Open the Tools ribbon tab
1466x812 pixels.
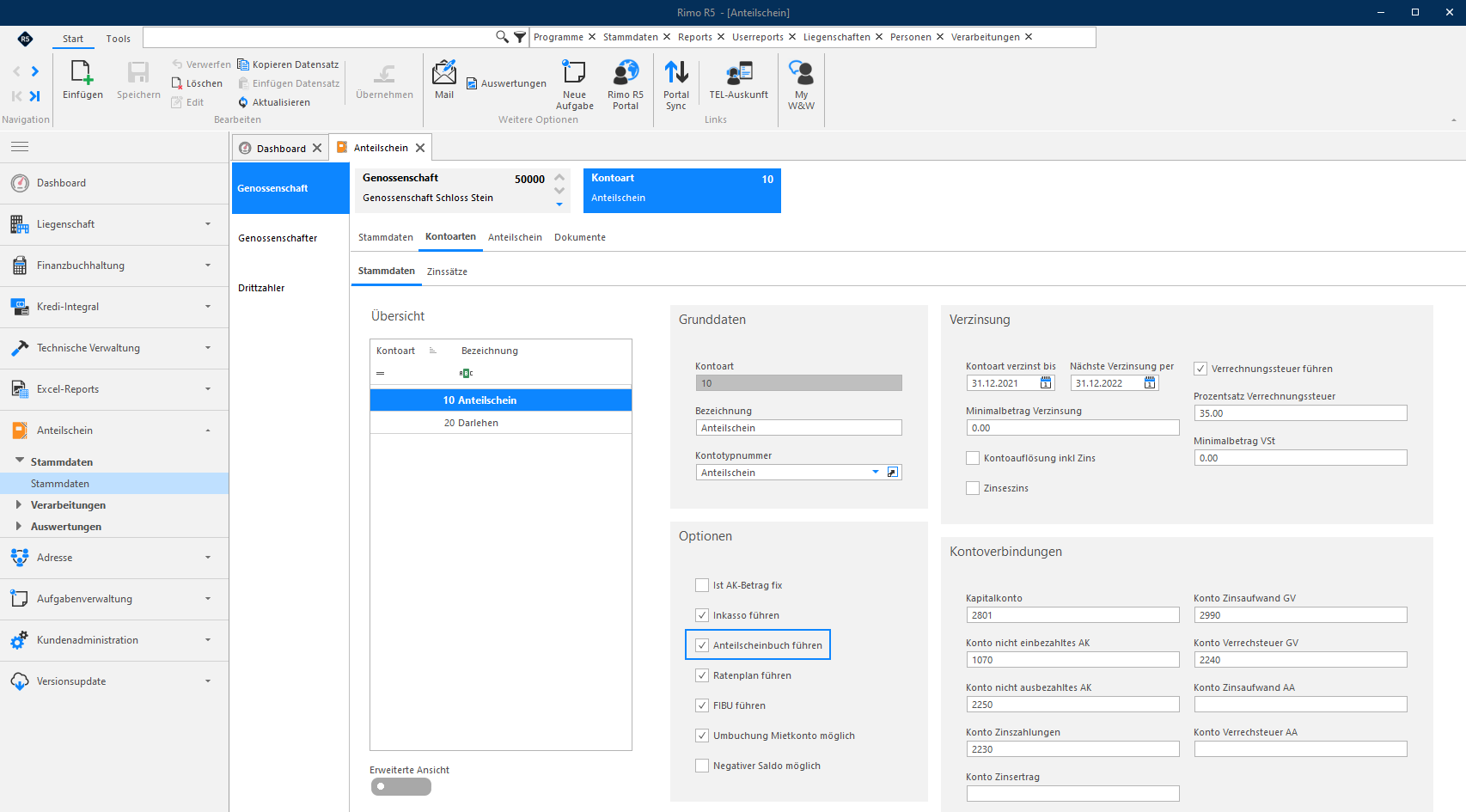[119, 39]
